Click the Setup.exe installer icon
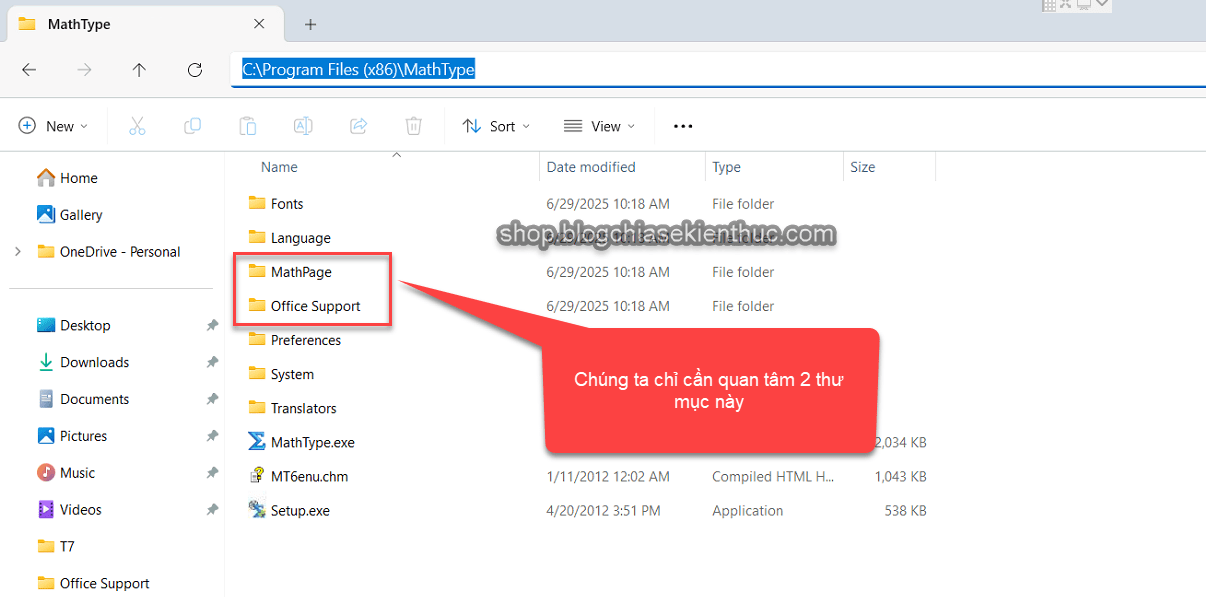The image size is (1206, 597). pos(257,510)
